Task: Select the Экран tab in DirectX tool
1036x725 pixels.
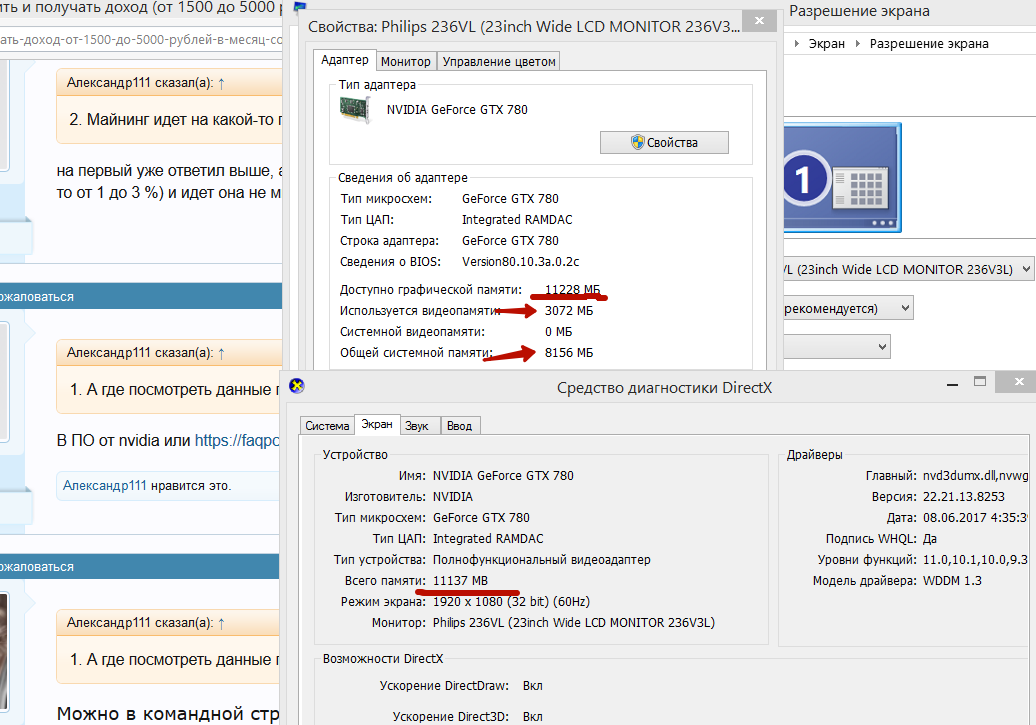Action: coord(377,424)
